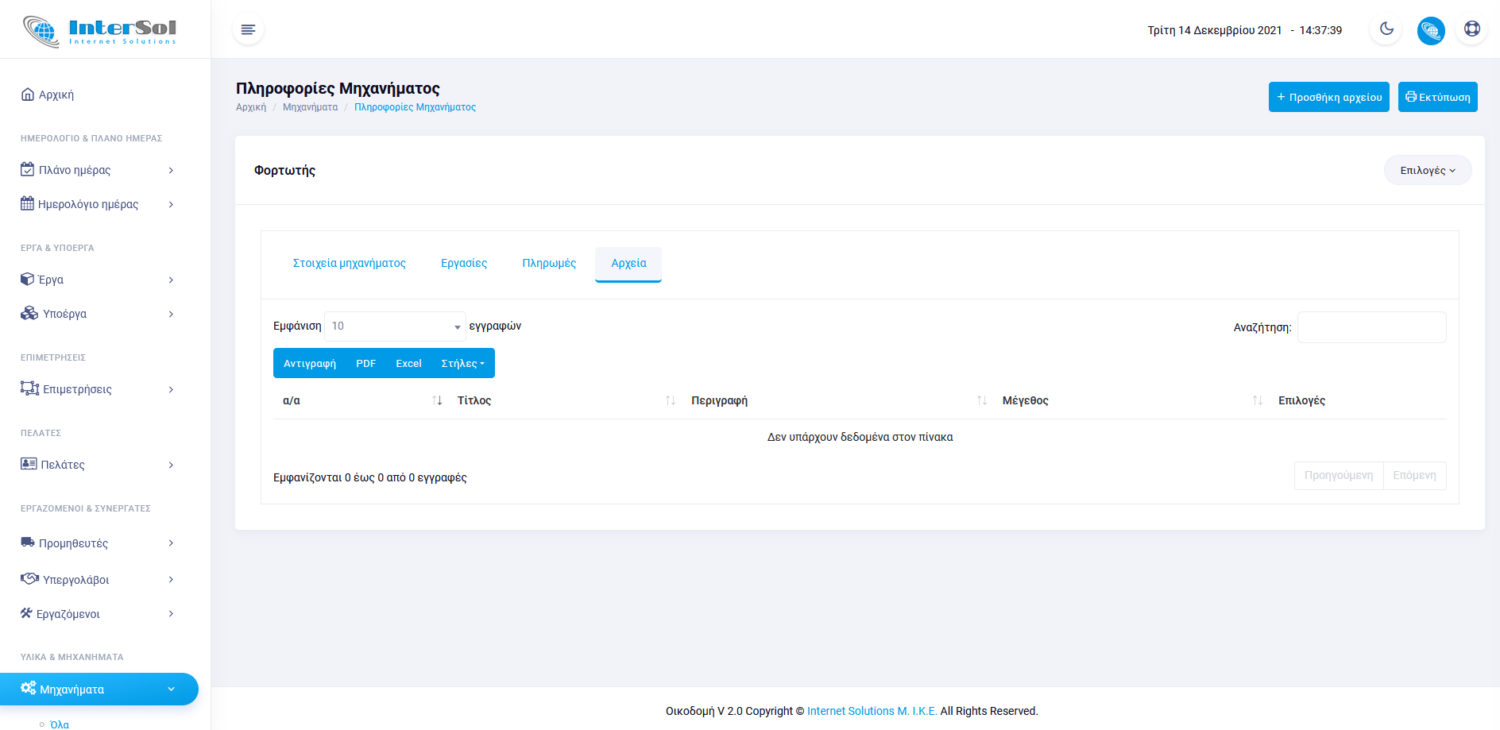Switch to the Πληρωμές tab
The width and height of the screenshot is (1500, 730).
click(x=549, y=264)
